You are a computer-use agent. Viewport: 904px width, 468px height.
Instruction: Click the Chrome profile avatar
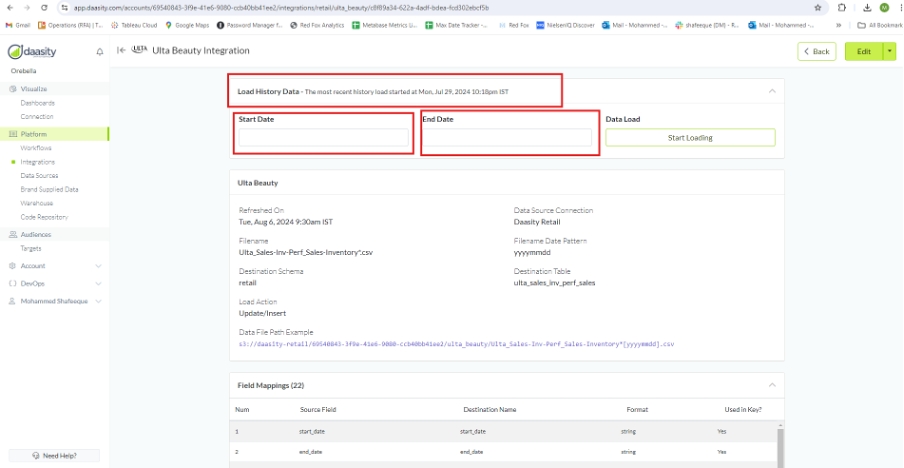[x=883, y=7]
